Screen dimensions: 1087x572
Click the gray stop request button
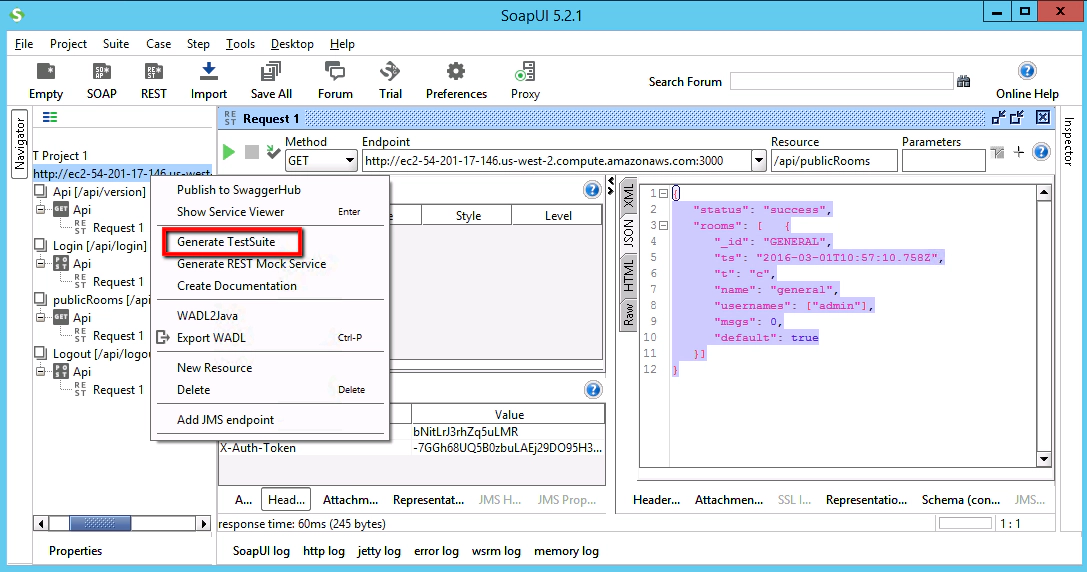coord(252,152)
